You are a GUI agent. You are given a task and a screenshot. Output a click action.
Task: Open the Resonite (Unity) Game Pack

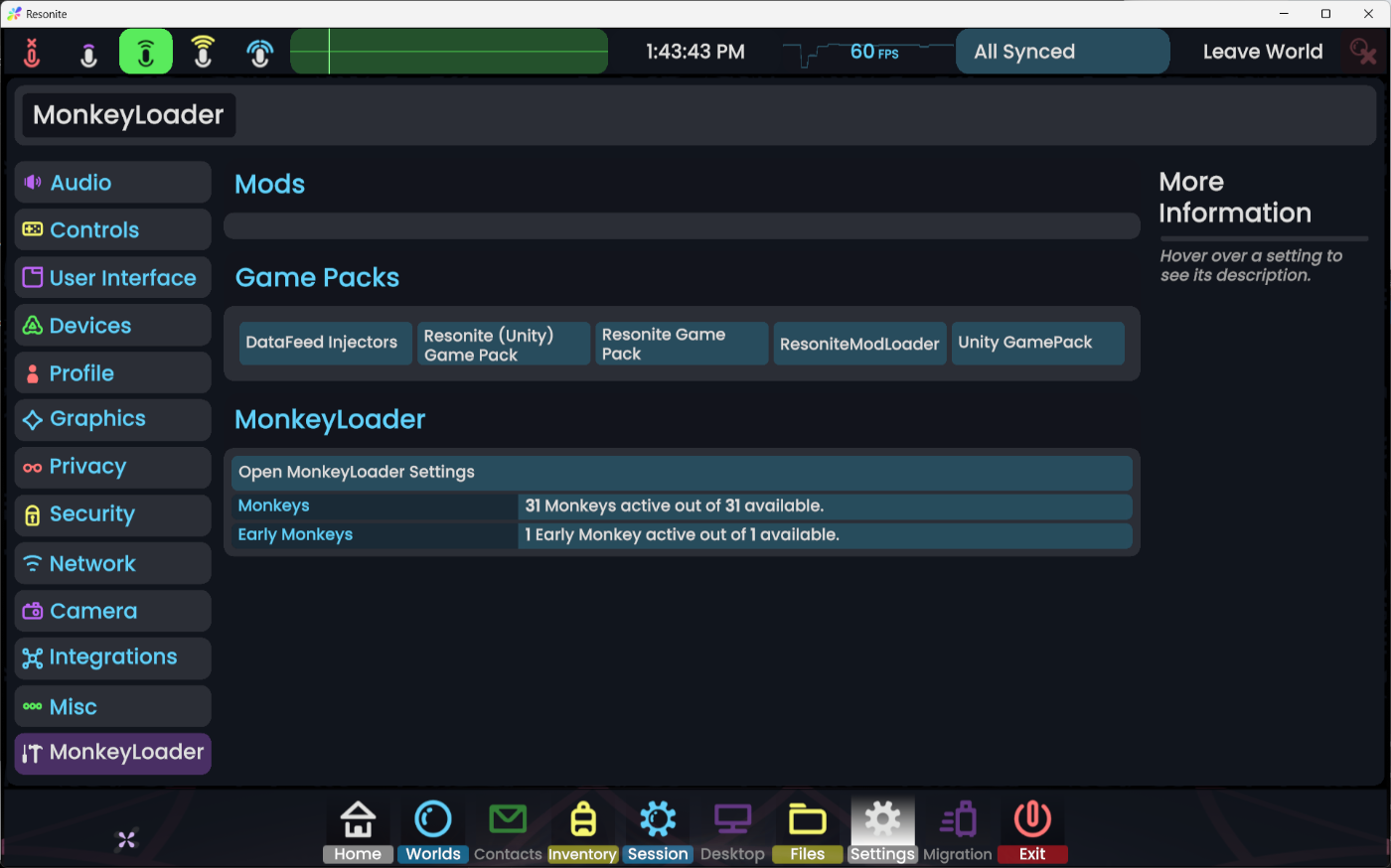click(x=504, y=344)
